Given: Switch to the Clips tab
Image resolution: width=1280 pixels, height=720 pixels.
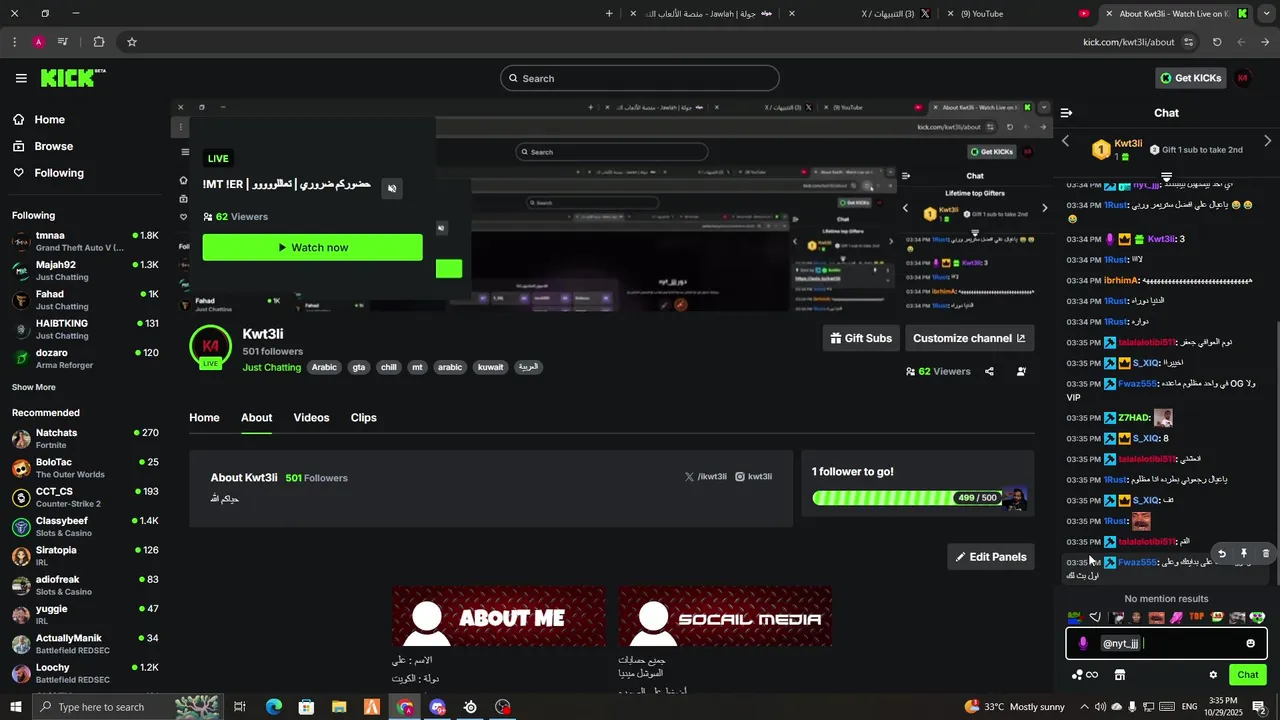Looking at the screenshot, I should 363,417.
